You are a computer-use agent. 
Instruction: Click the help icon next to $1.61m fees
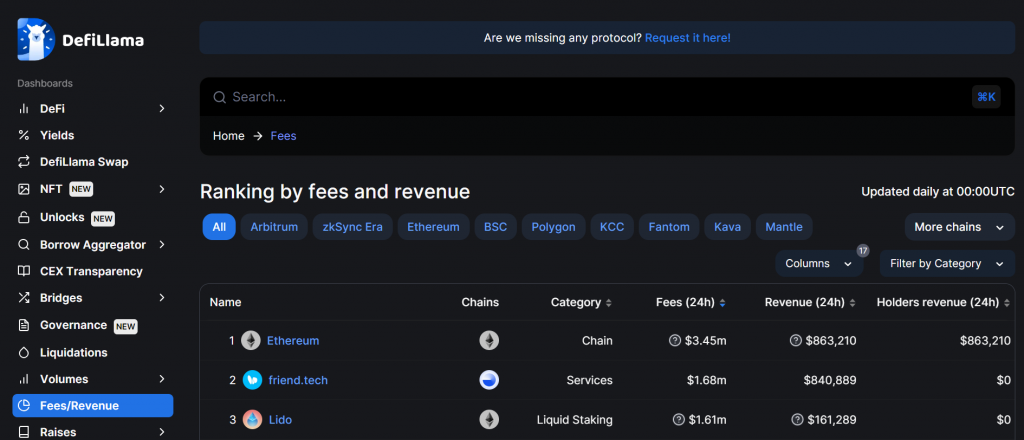click(x=679, y=420)
